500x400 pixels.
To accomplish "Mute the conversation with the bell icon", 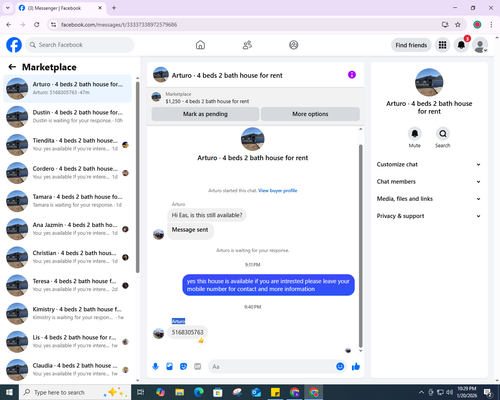I will pyautogui.click(x=415, y=134).
